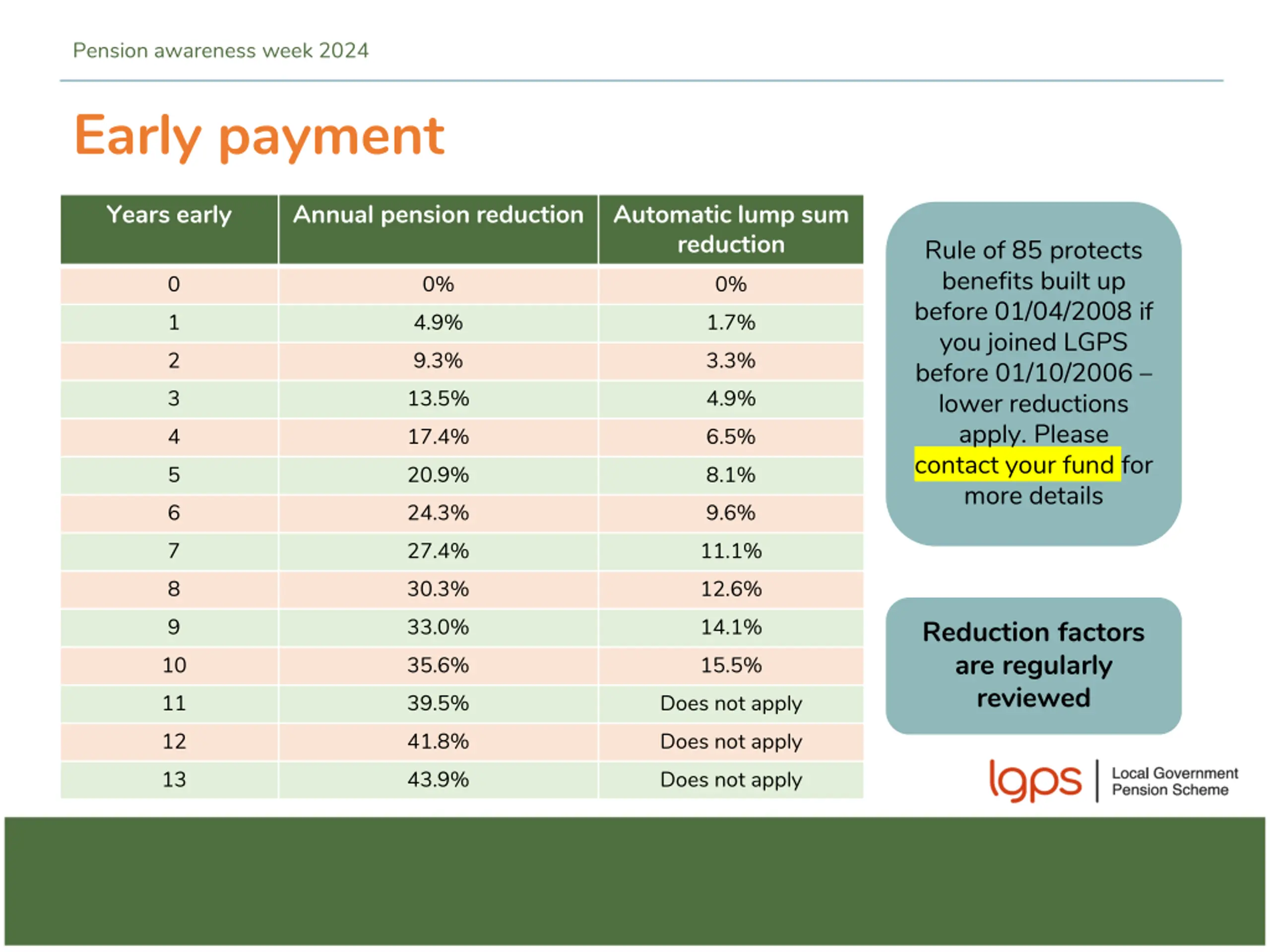
Task: Select the 'Years early' column header
Action: pos(169,230)
